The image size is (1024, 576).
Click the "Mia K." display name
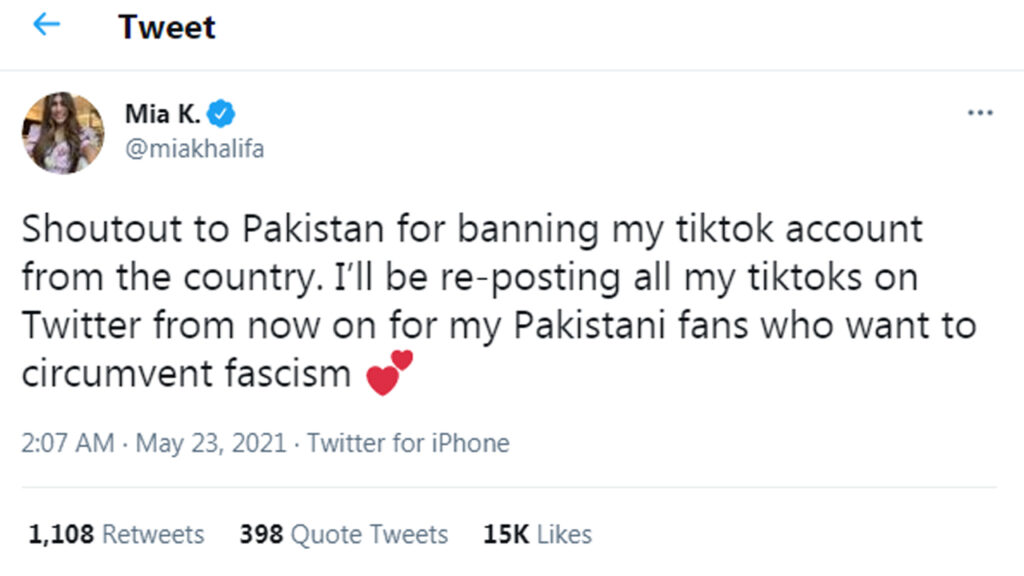(163, 114)
